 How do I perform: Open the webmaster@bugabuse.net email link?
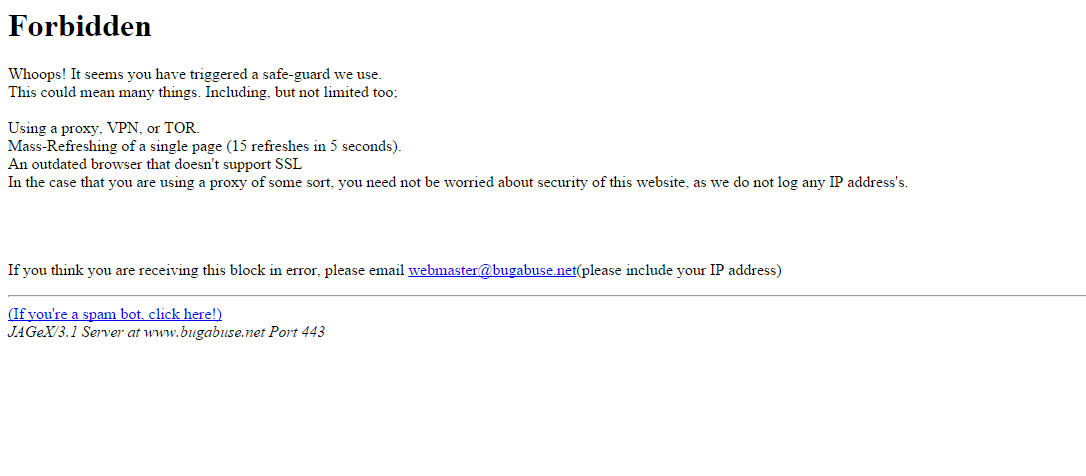click(x=492, y=270)
